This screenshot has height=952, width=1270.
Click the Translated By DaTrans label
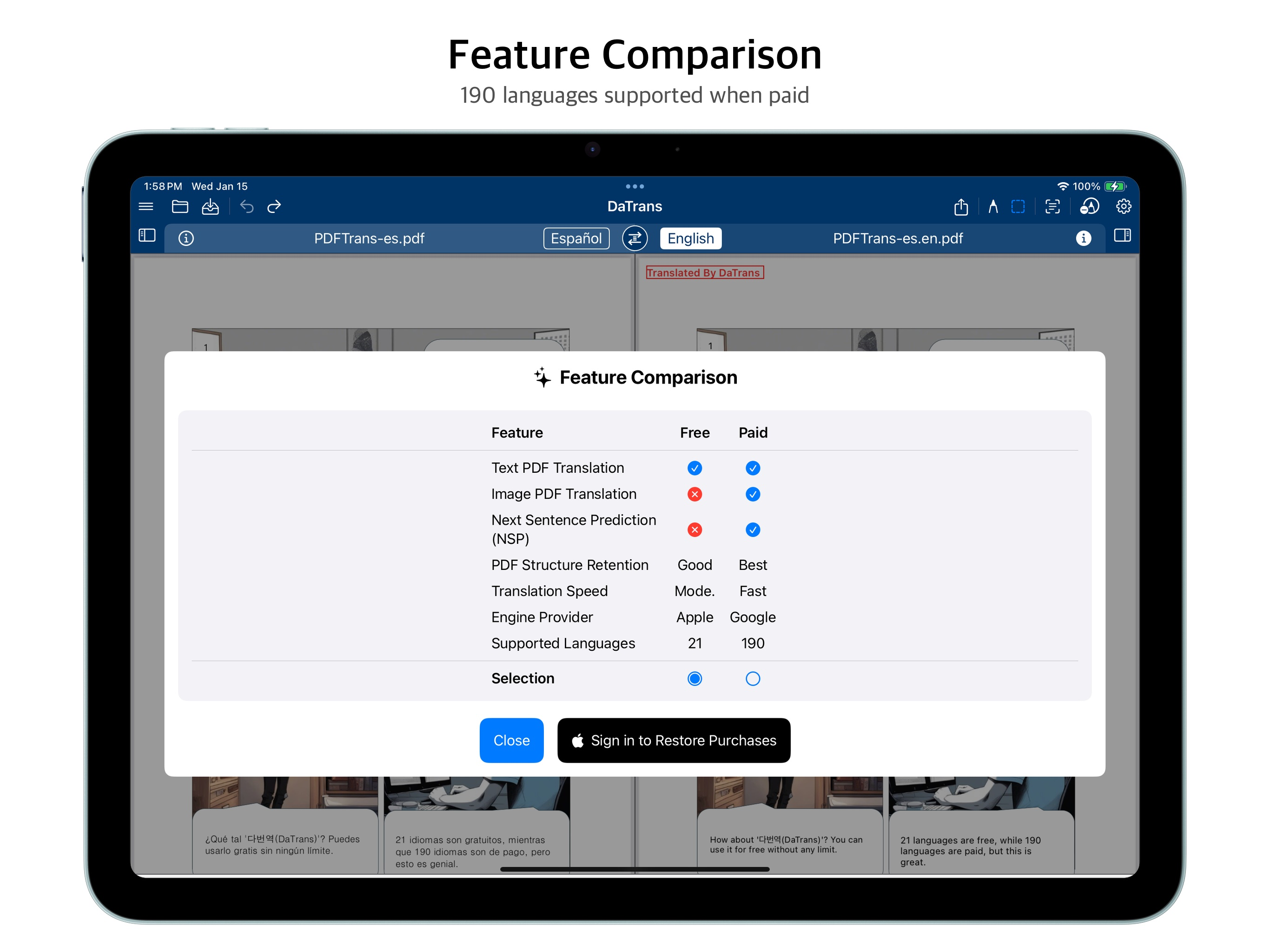click(x=704, y=273)
